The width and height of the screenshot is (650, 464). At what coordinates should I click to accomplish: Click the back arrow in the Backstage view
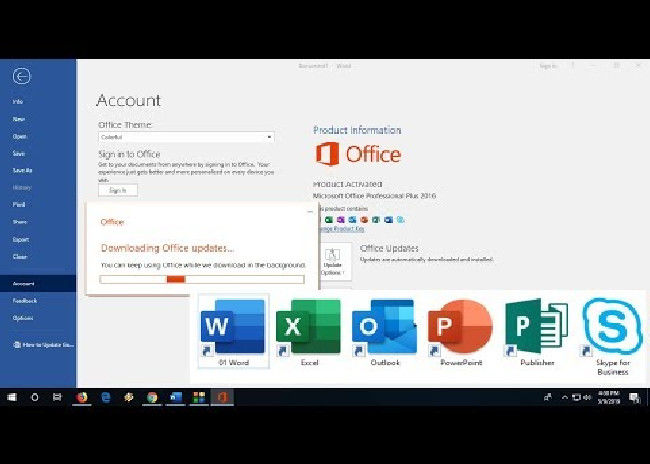pyautogui.click(x=22, y=76)
